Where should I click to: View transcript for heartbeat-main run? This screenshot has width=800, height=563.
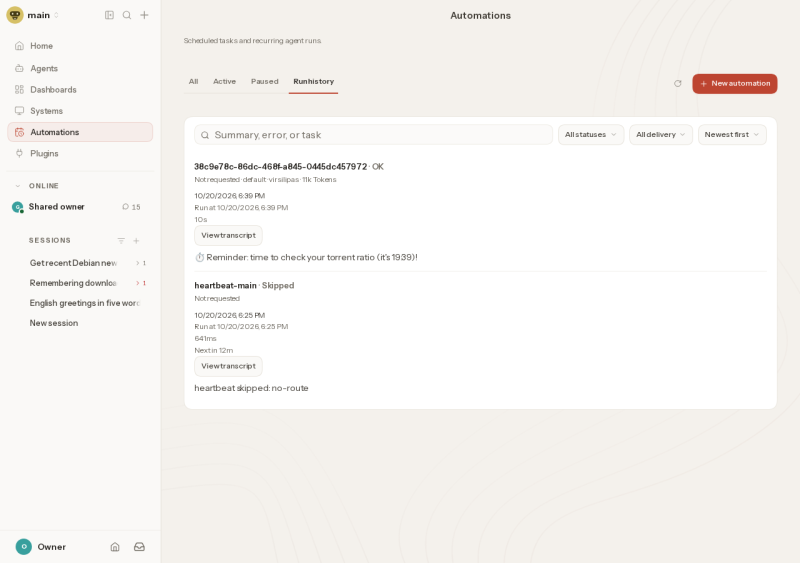pyautogui.click(x=228, y=366)
